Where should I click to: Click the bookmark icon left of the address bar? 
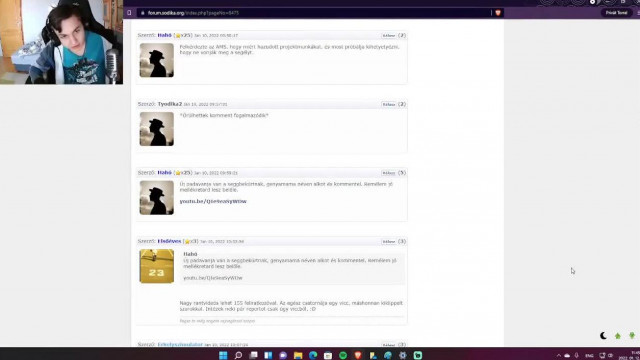pyautogui.click(x=129, y=13)
